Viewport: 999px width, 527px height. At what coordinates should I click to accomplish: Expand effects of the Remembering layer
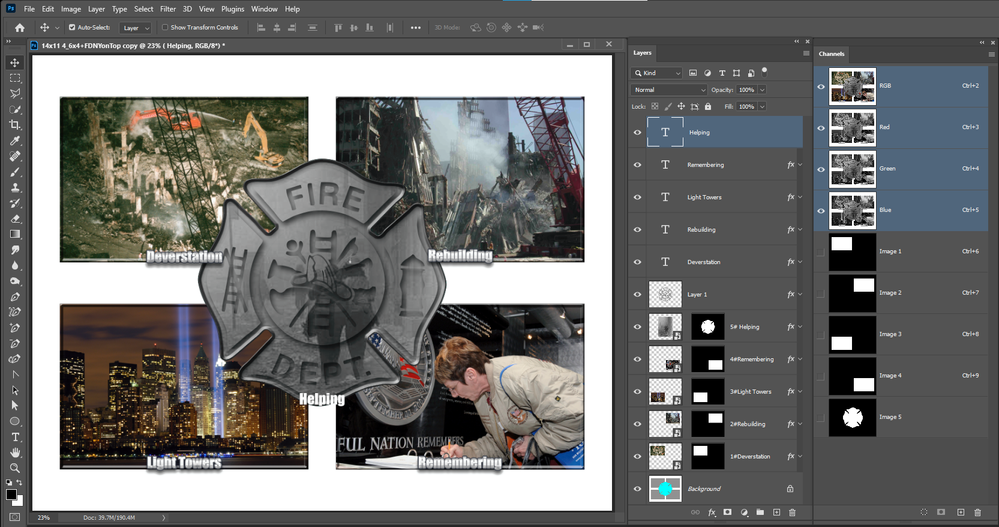point(800,165)
